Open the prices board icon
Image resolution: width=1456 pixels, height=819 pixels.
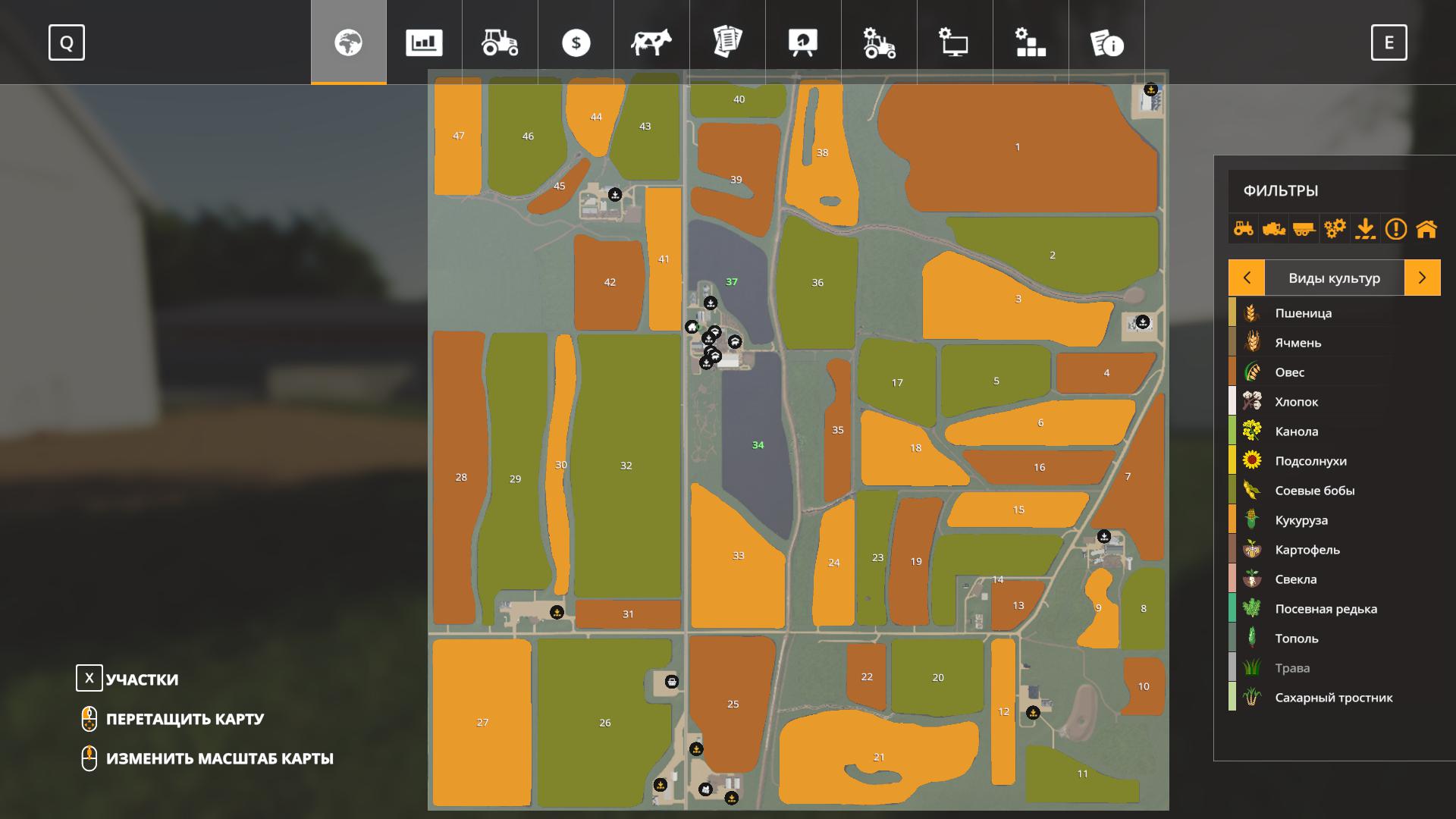[x=802, y=43]
